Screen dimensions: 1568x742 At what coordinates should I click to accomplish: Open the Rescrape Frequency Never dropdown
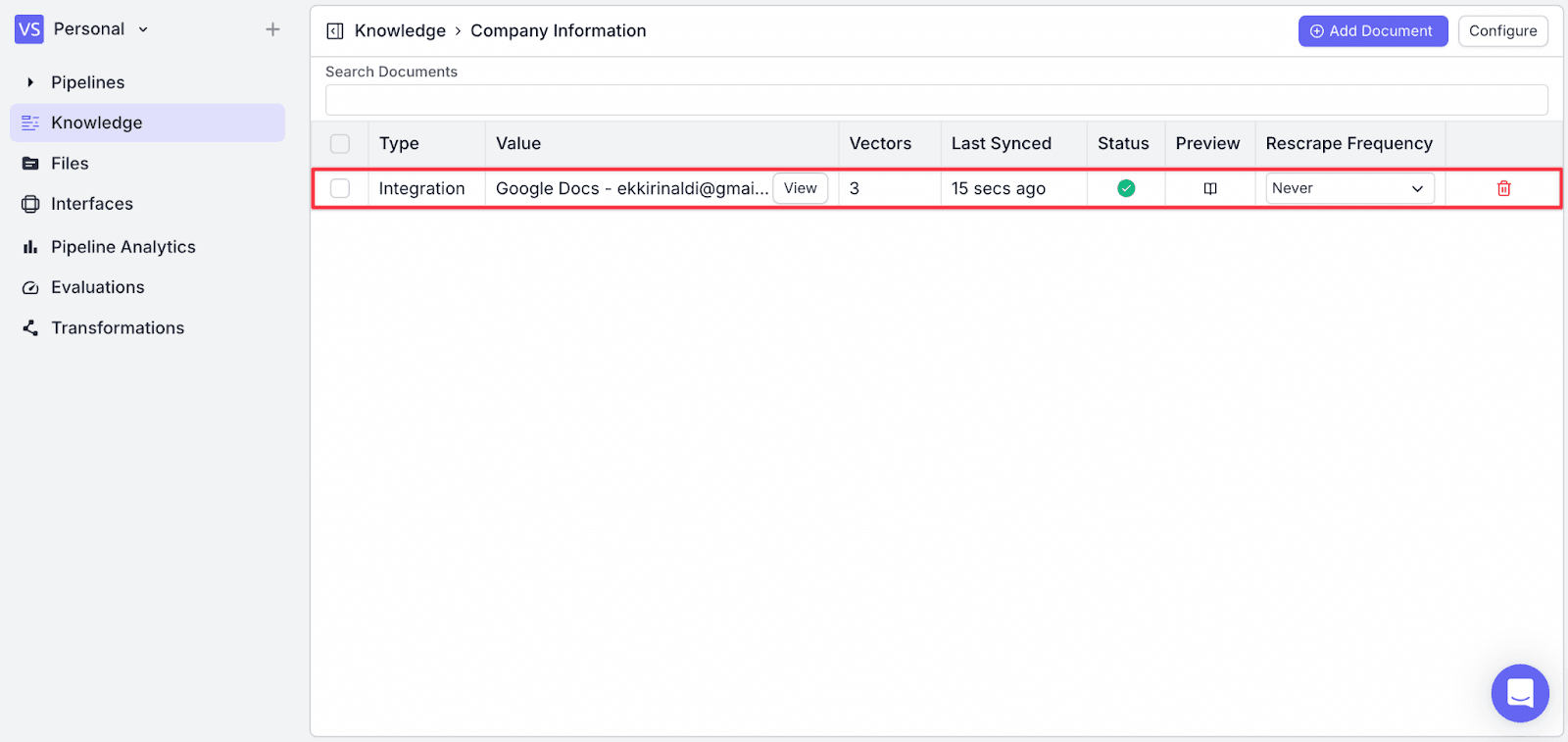click(1349, 188)
